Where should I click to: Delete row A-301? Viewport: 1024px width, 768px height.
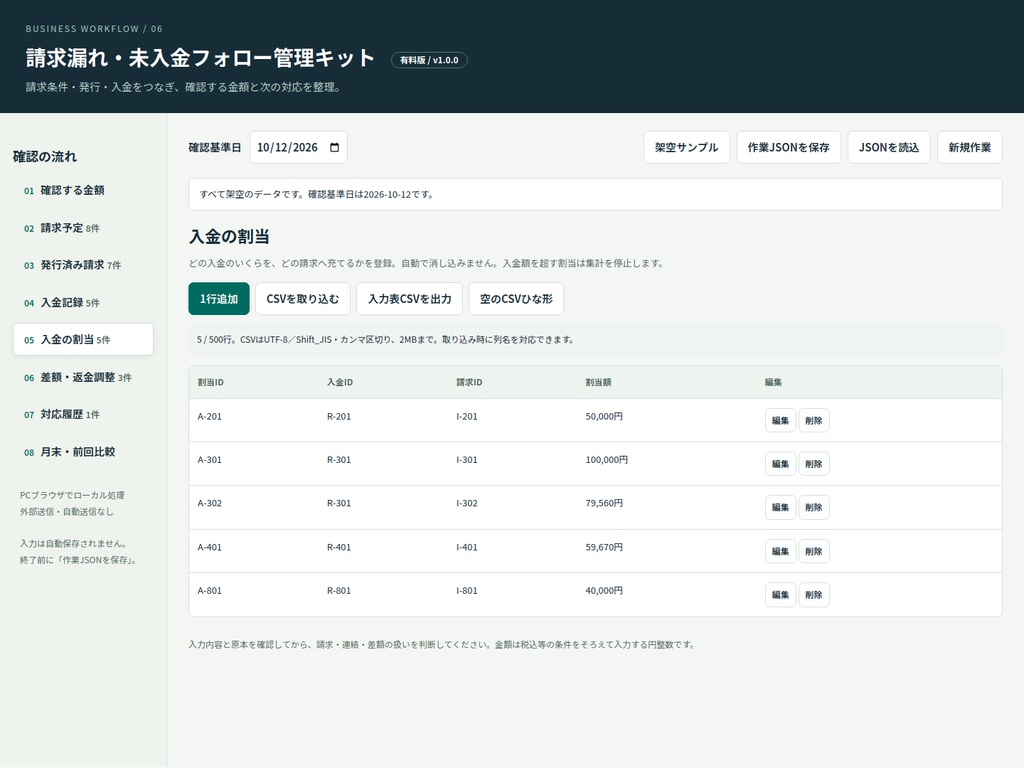pyautogui.click(x=814, y=464)
